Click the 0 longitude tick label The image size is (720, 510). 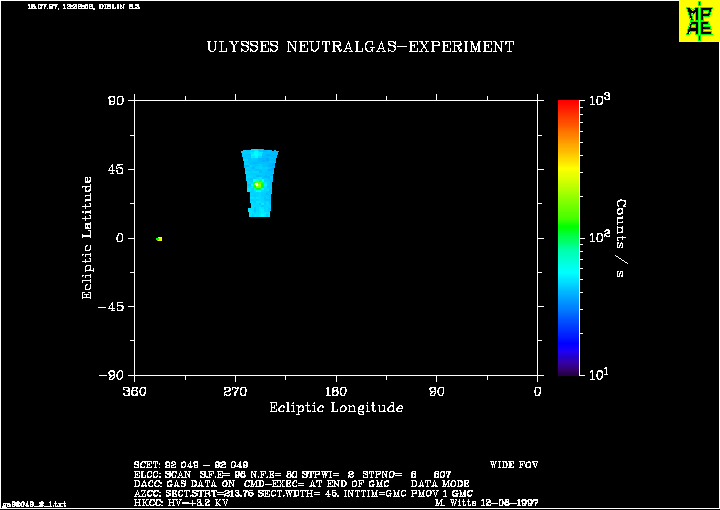(x=538, y=392)
